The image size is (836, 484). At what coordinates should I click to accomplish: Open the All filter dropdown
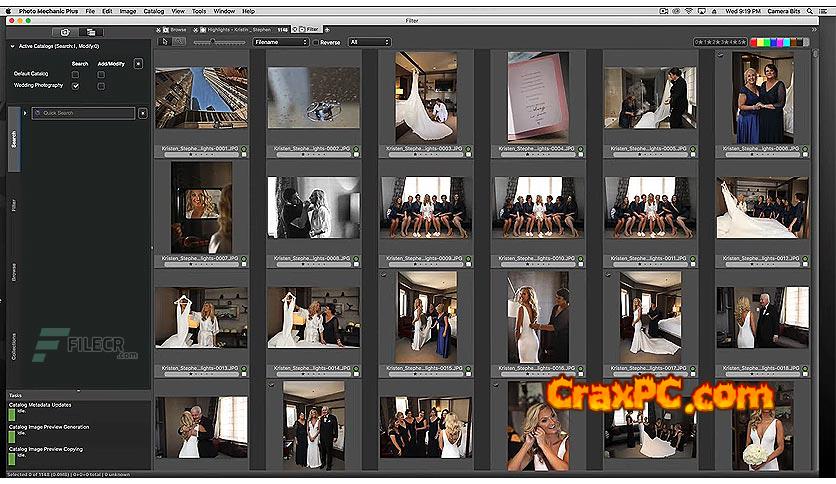tap(369, 42)
